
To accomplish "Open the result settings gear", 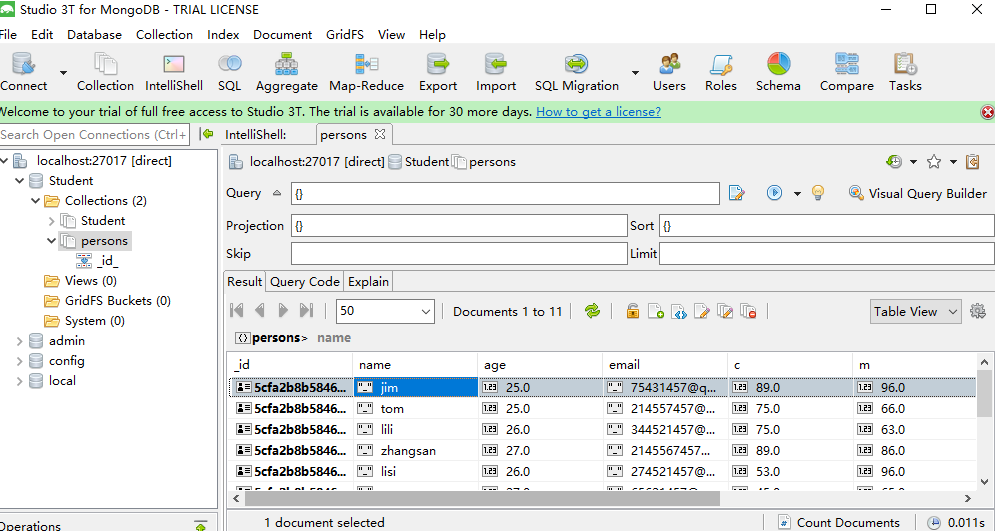I will 978,311.
